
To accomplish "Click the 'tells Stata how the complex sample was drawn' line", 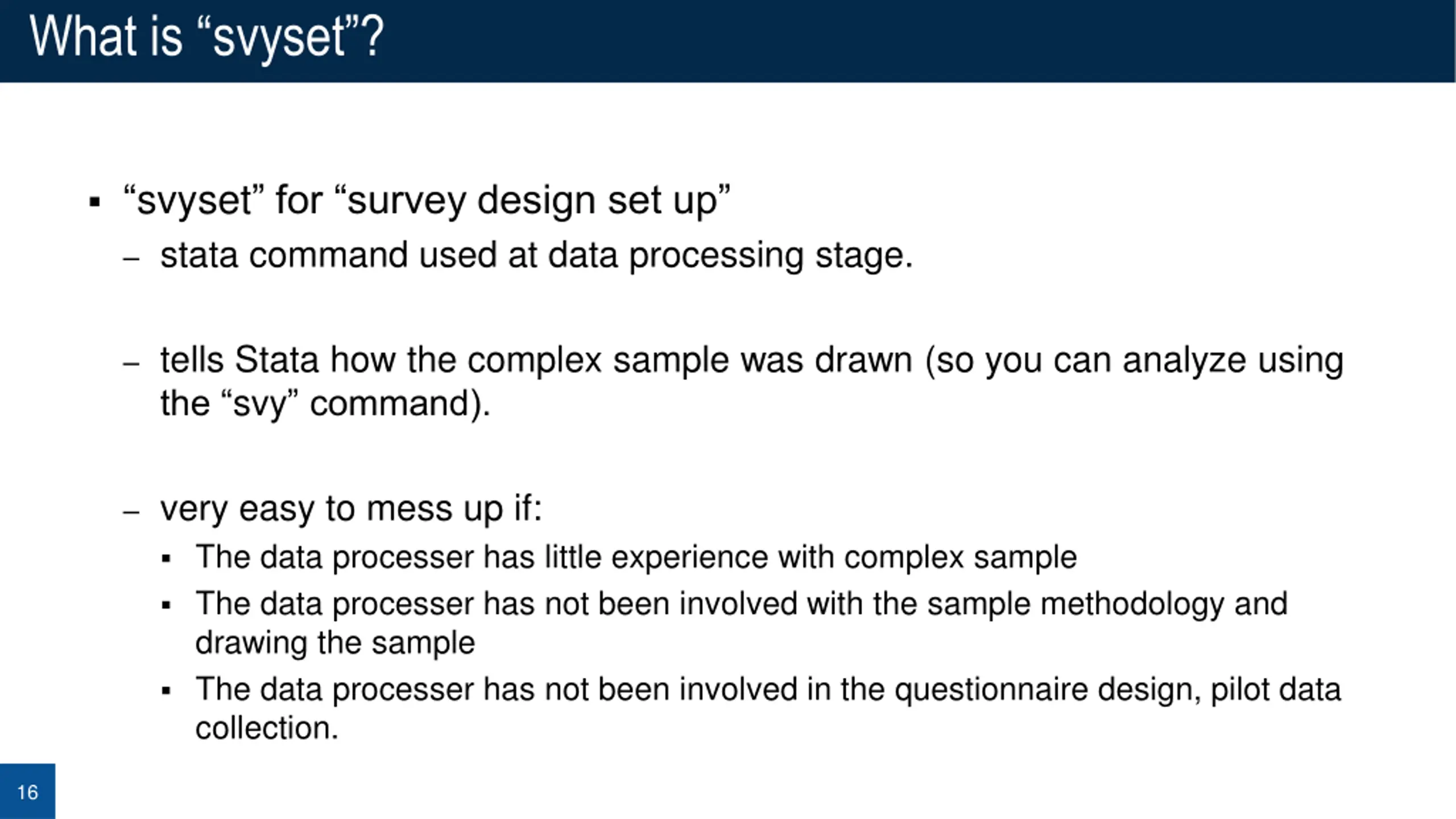I will [x=752, y=361].
